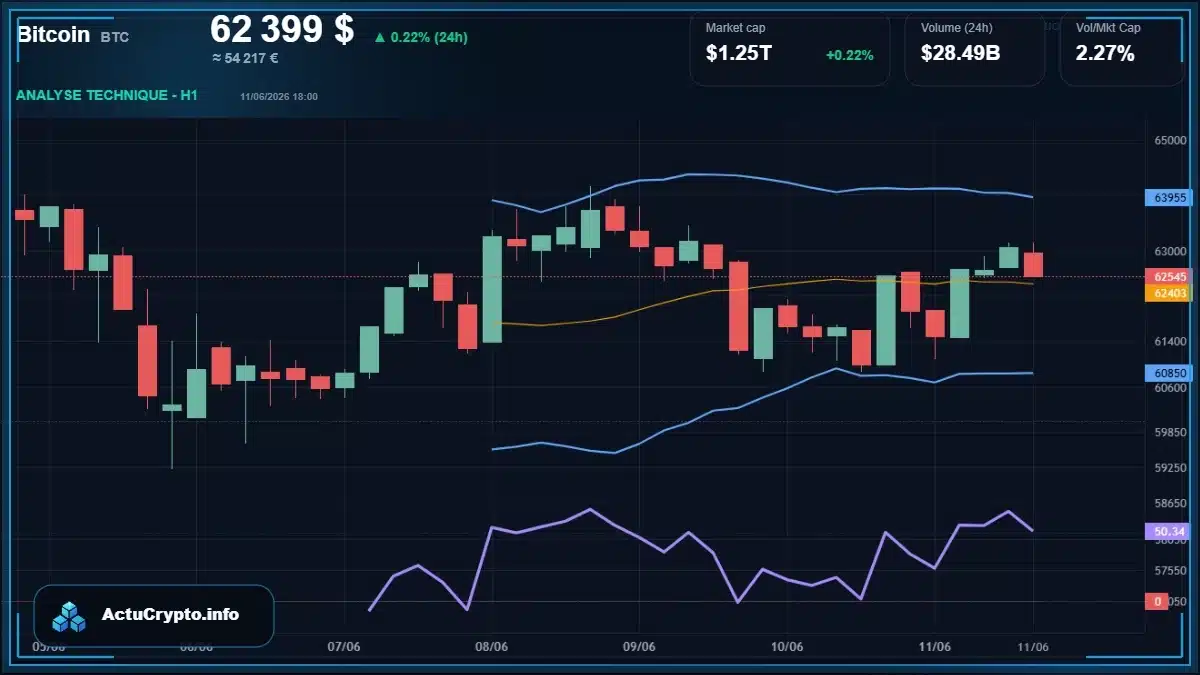Click the ≈ 54 217 € euro value
The image size is (1200, 675).
[x=245, y=58]
